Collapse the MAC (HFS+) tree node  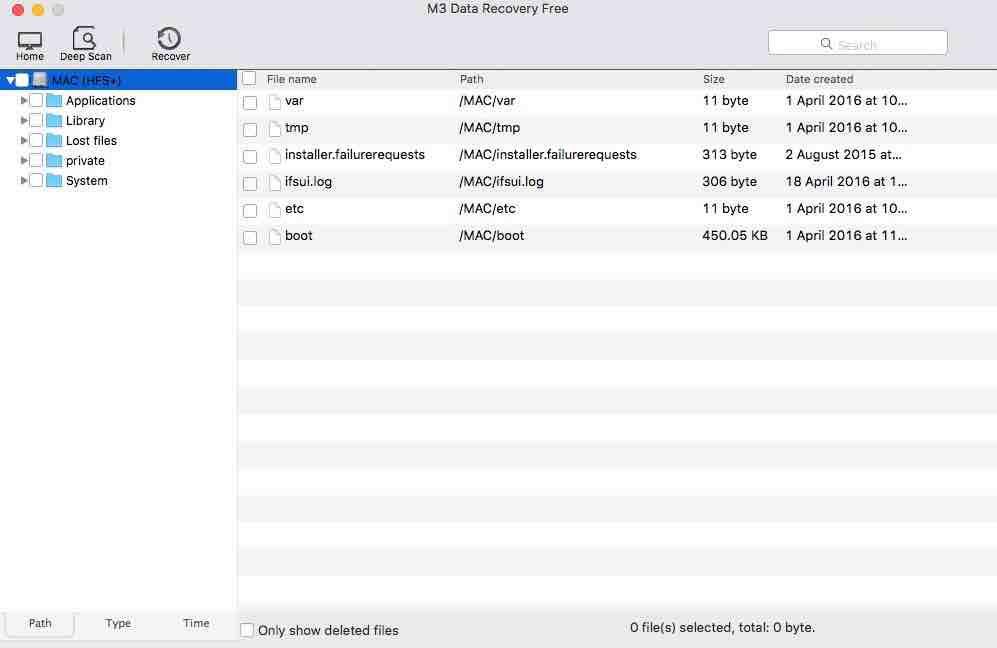10,81
